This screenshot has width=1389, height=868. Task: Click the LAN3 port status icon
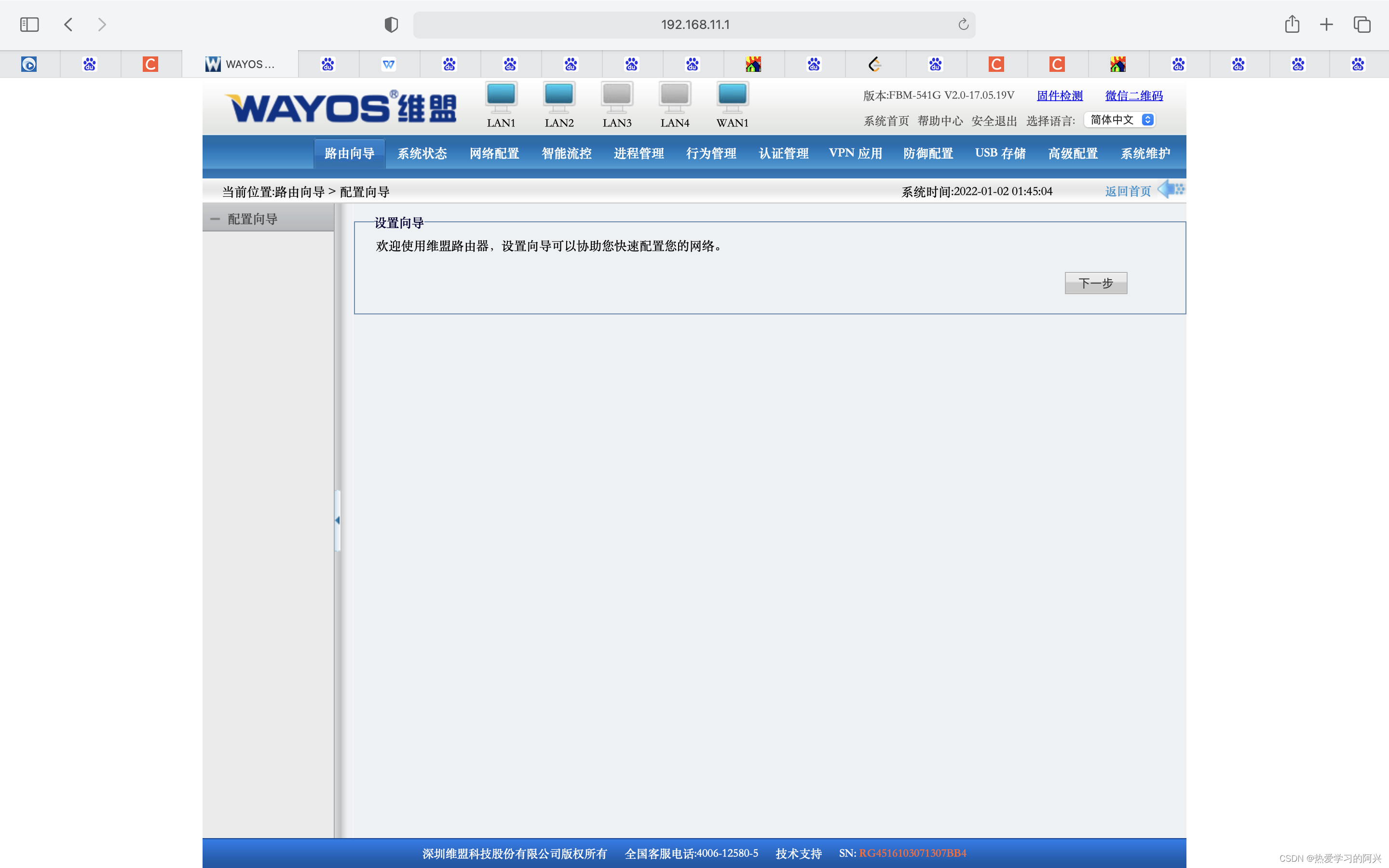(x=616, y=97)
